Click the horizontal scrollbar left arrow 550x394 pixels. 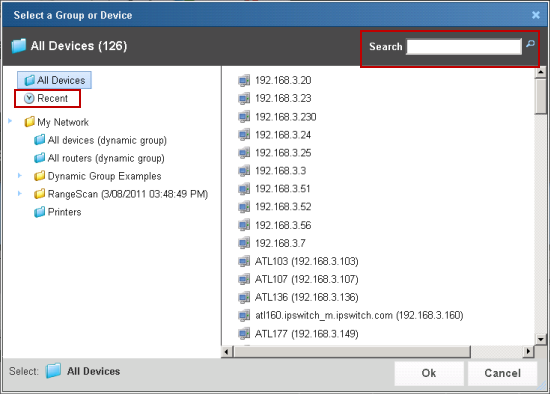click(x=227, y=351)
